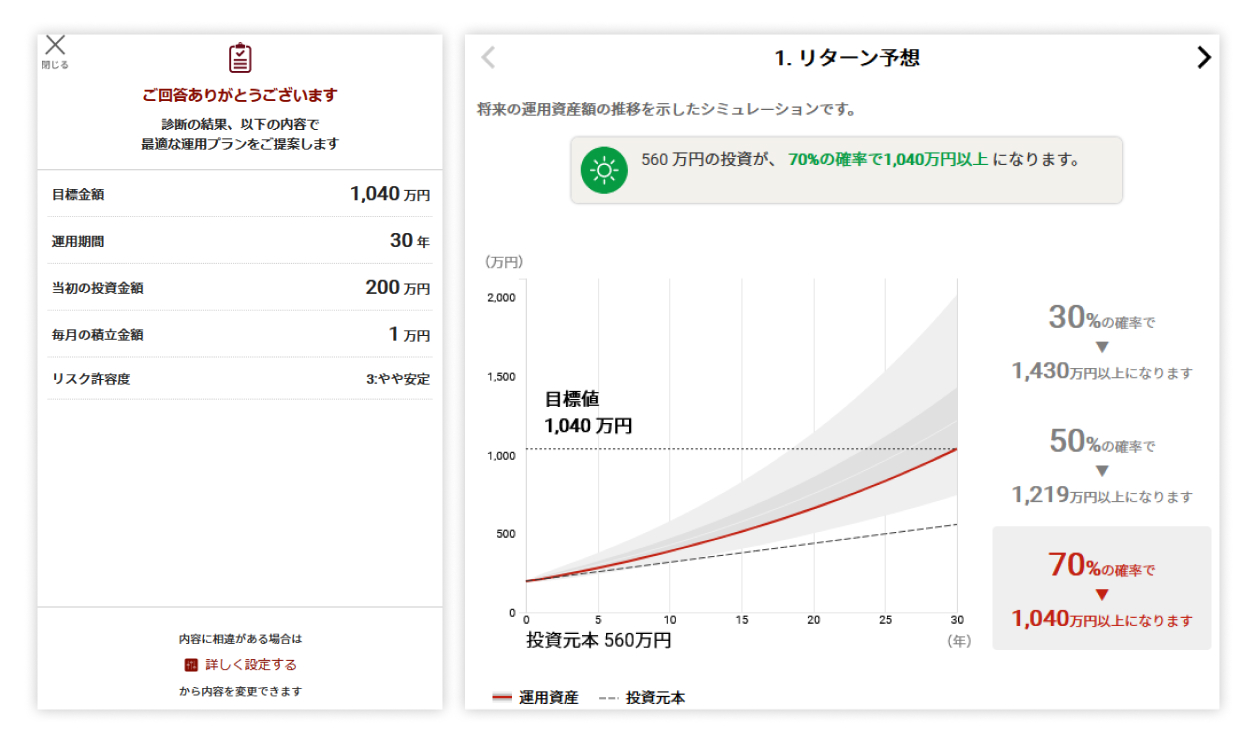1258x743 pixels.
Task: Select the 50%の確率で probability card
Action: [x=1102, y=467]
